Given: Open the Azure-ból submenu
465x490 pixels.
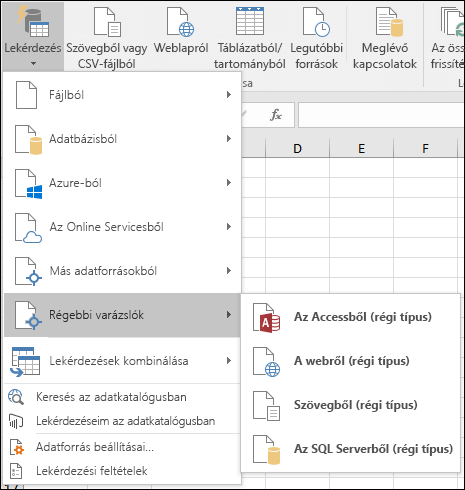Looking at the screenshot, I should point(123,183).
